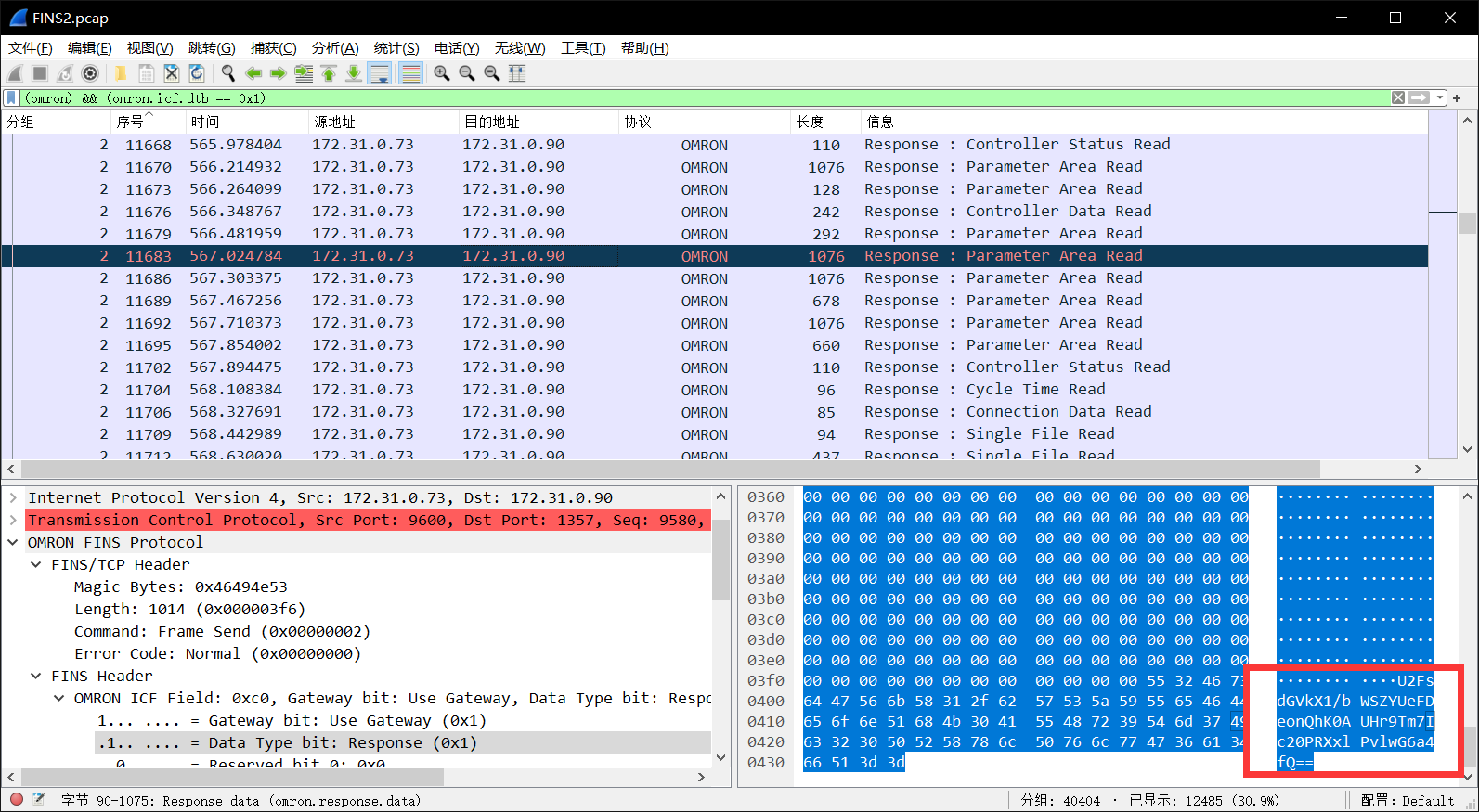
Task: Open the 统计(S) menu
Action: (x=396, y=48)
